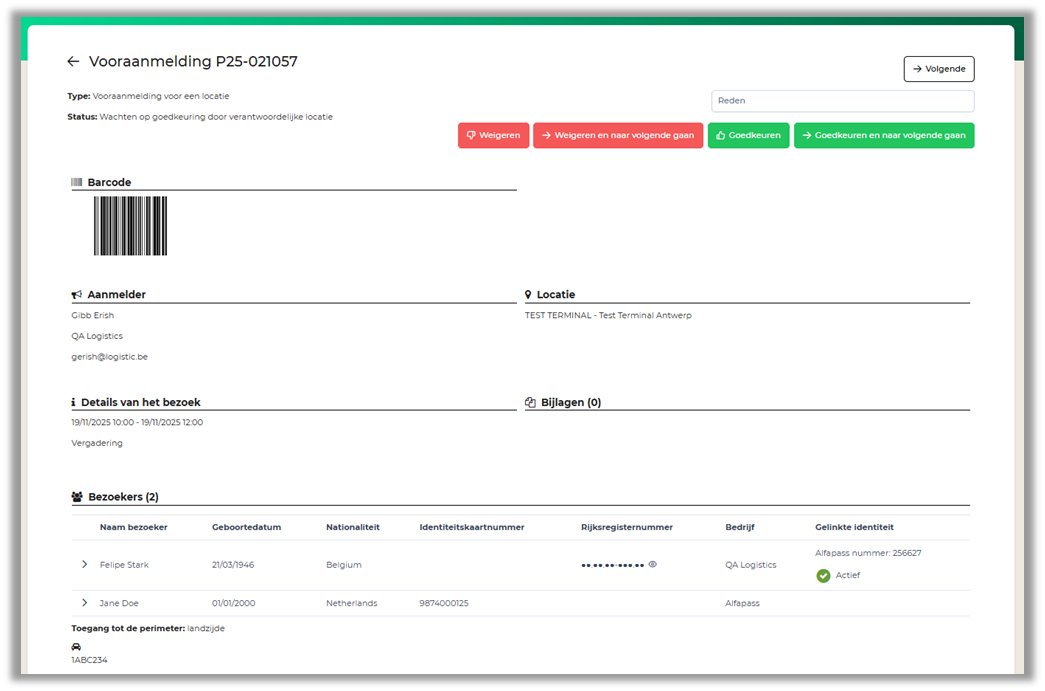Viewport: 1045px width, 691px height.
Task: Select Goedkeuren en naar volgende gaan
Action: pos(883,135)
